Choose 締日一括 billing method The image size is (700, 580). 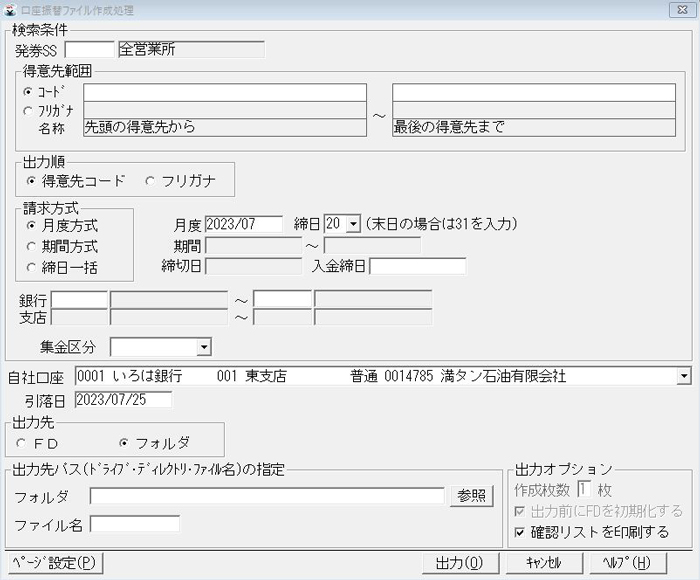(32, 267)
